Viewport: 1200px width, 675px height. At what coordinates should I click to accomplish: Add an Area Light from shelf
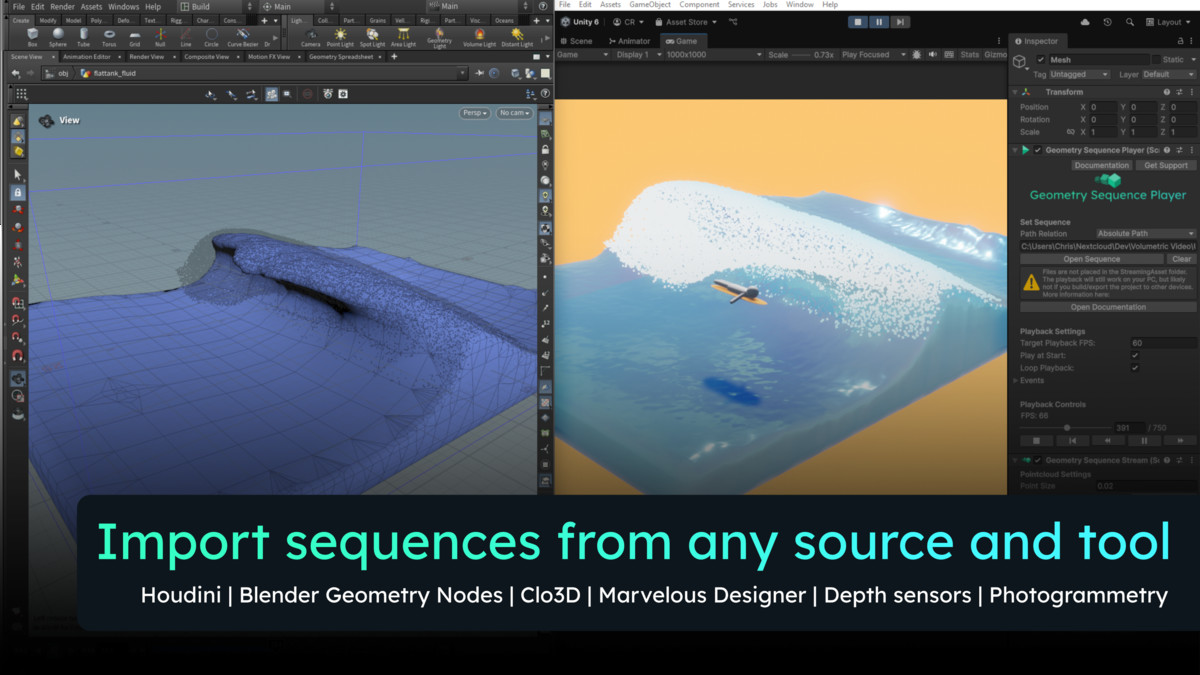pos(403,36)
